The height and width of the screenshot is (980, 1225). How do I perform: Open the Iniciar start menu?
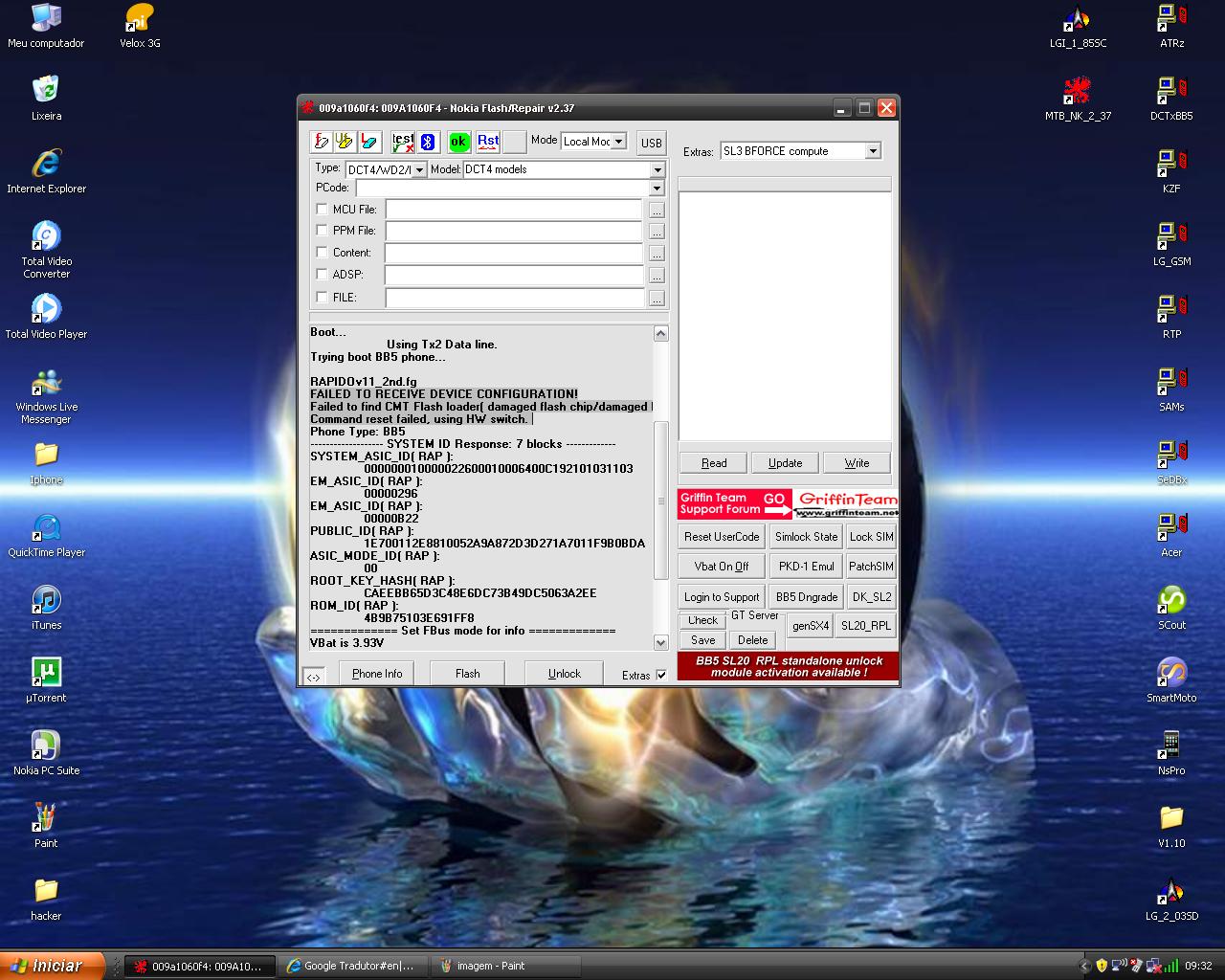[52, 966]
